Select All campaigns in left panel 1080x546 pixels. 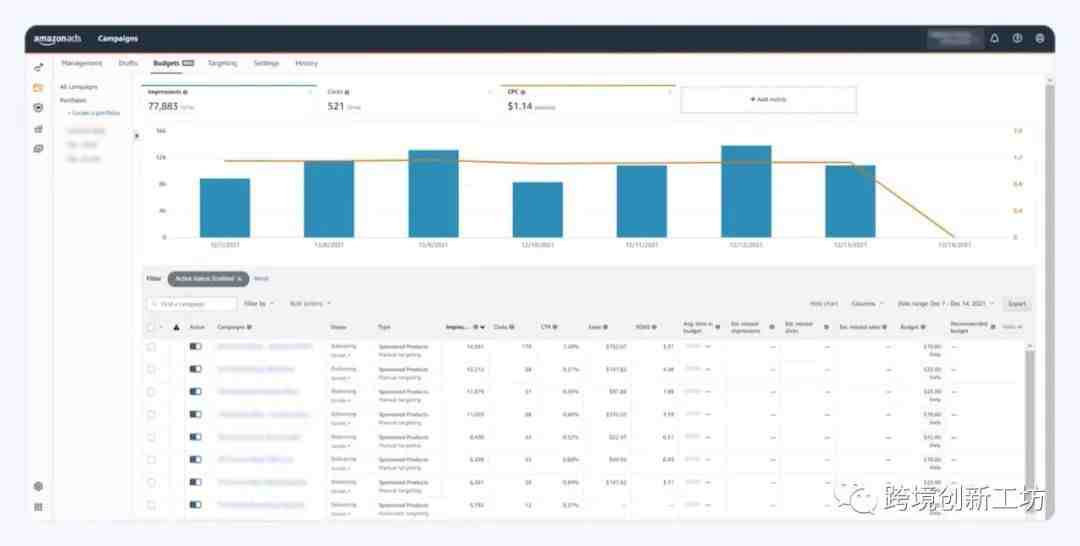pos(79,87)
